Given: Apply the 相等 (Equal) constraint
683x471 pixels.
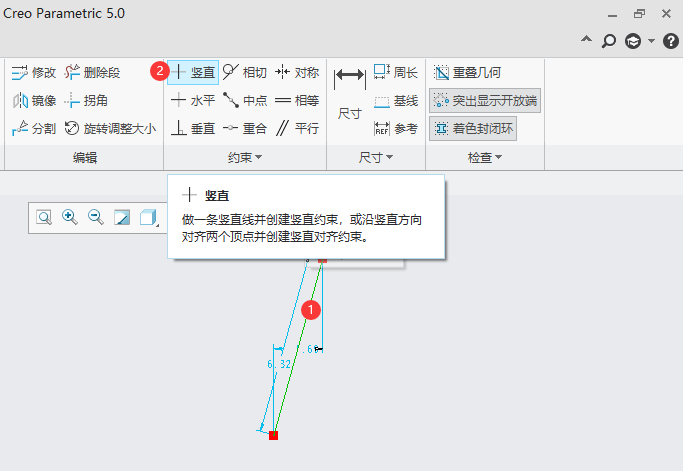Looking at the screenshot, I should tap(297, 101).
